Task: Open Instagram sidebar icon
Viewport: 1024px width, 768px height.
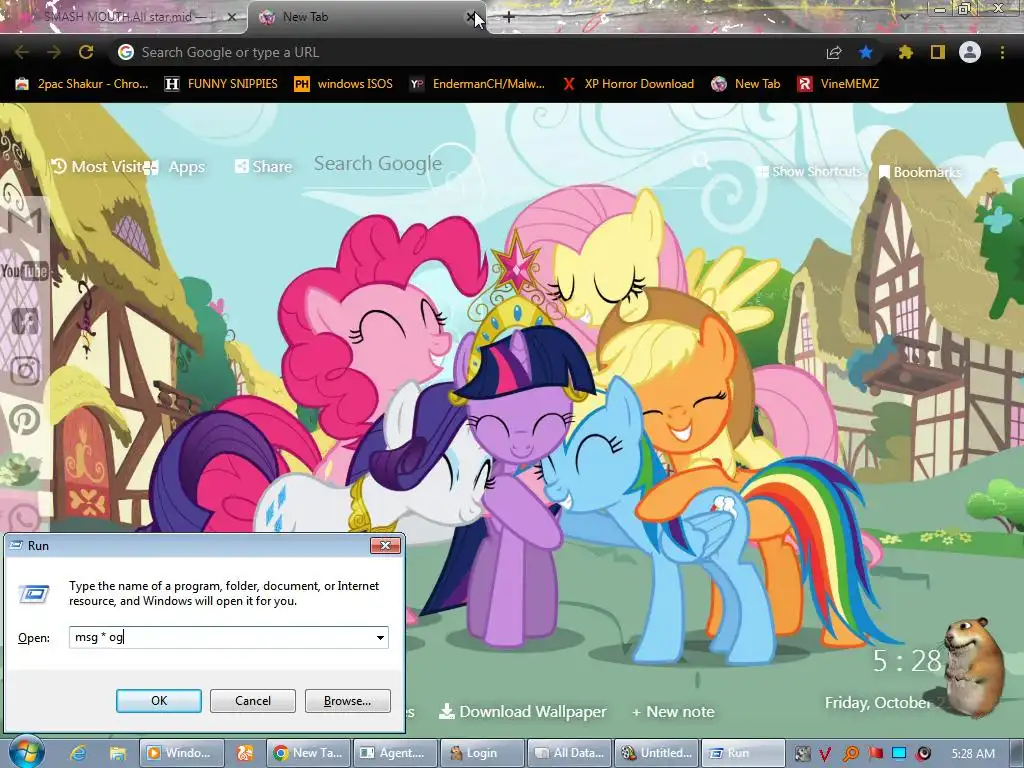Action: tap(25, 370)
